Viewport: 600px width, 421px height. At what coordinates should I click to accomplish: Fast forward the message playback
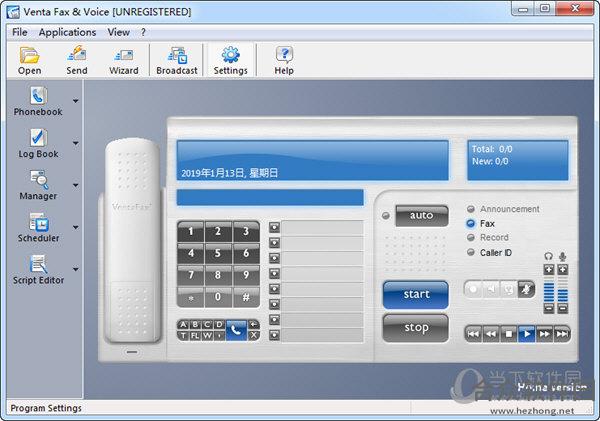point(544,334)
